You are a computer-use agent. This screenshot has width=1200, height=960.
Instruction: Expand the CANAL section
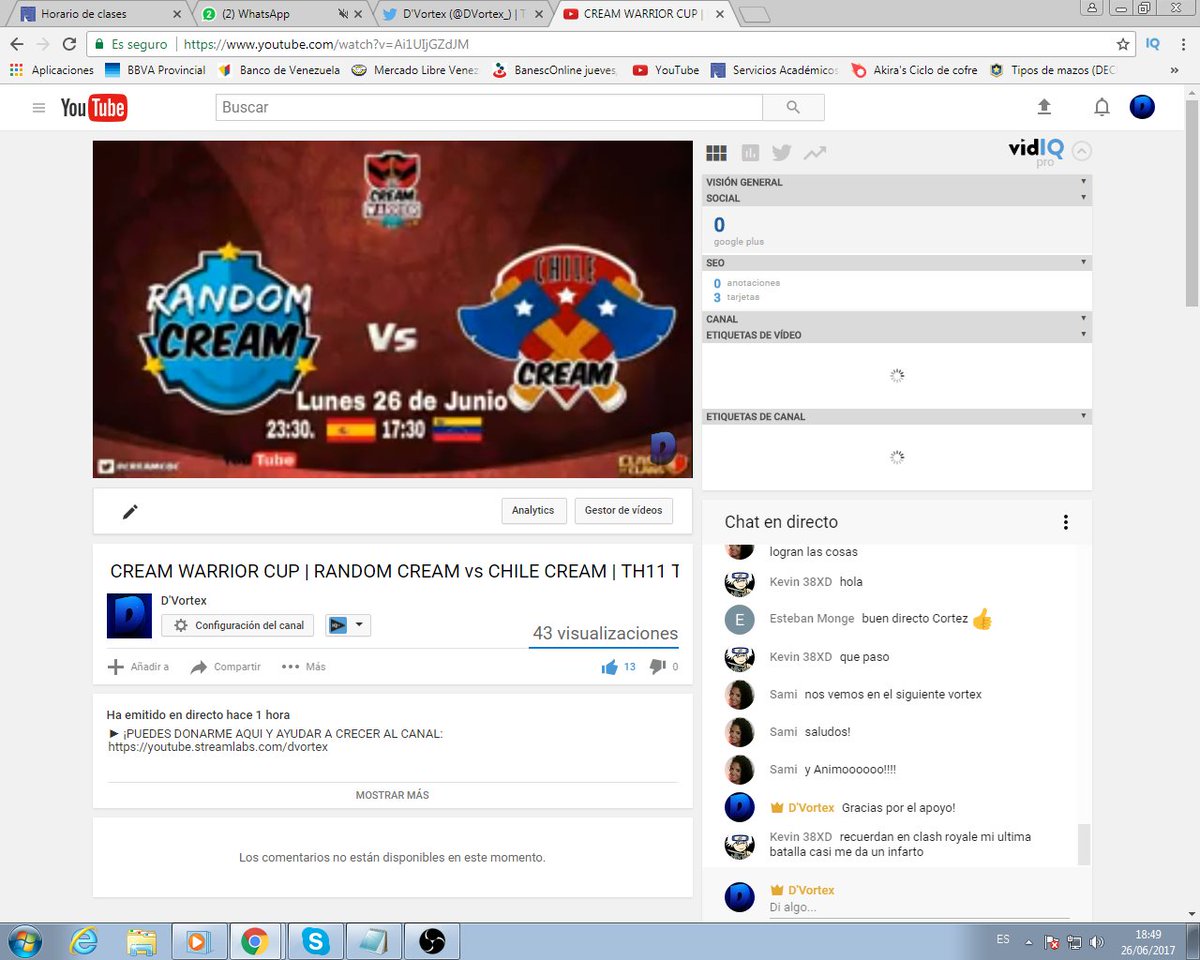1083,319
